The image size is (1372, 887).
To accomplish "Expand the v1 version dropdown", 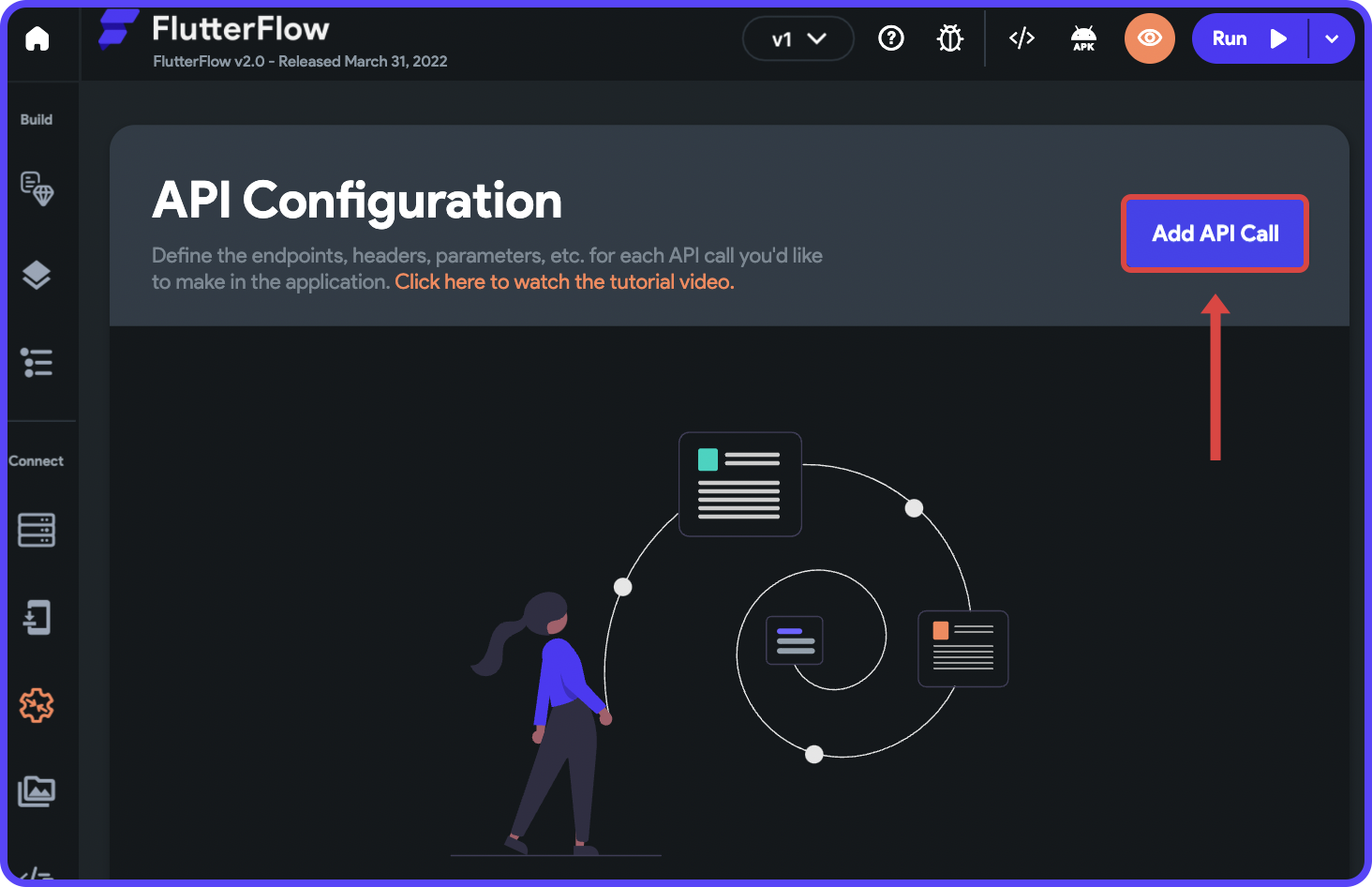I will tap(798, 38).
